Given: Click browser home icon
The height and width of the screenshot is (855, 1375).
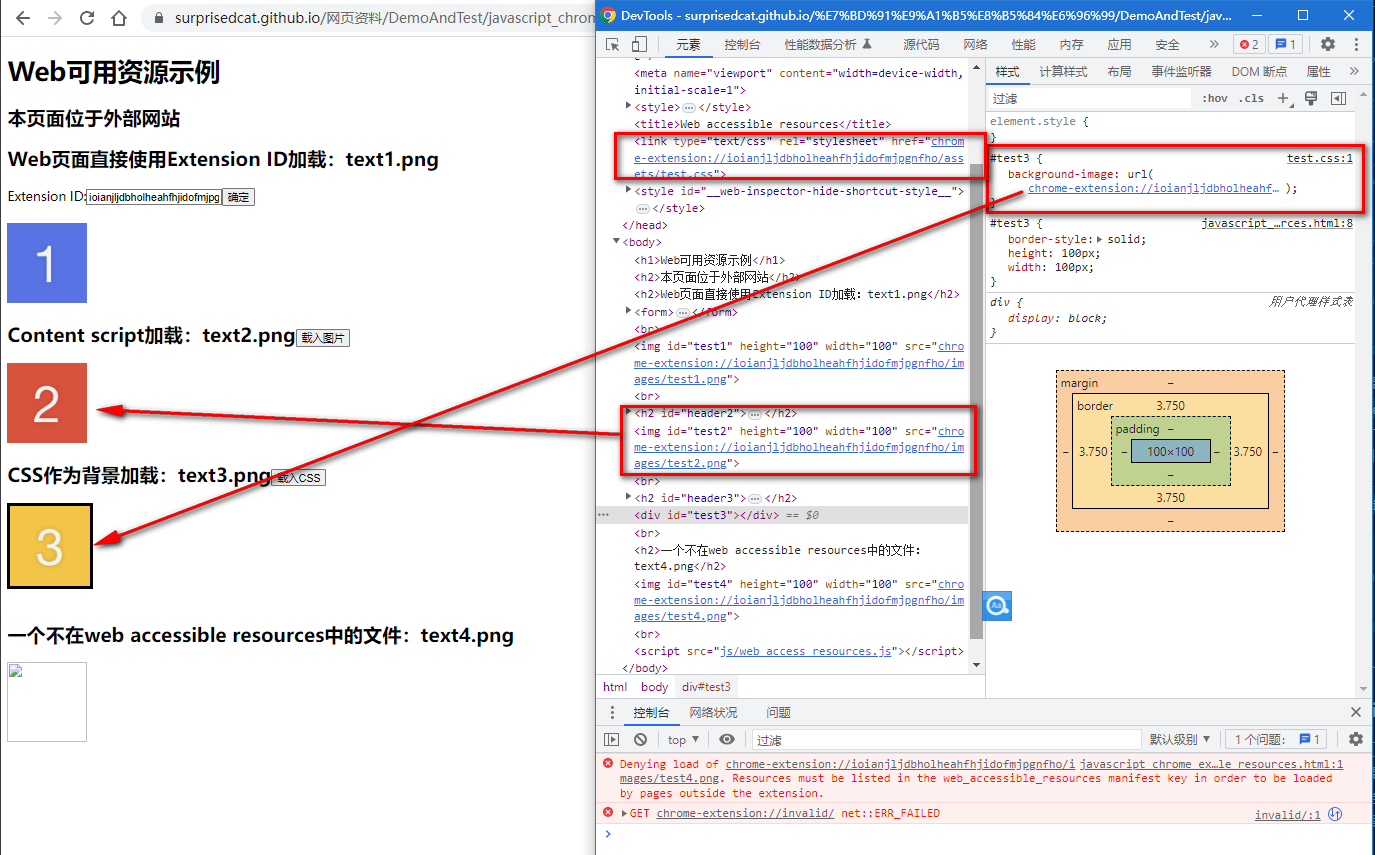Looking at the screenshot, I should click(x=119, y=18).
